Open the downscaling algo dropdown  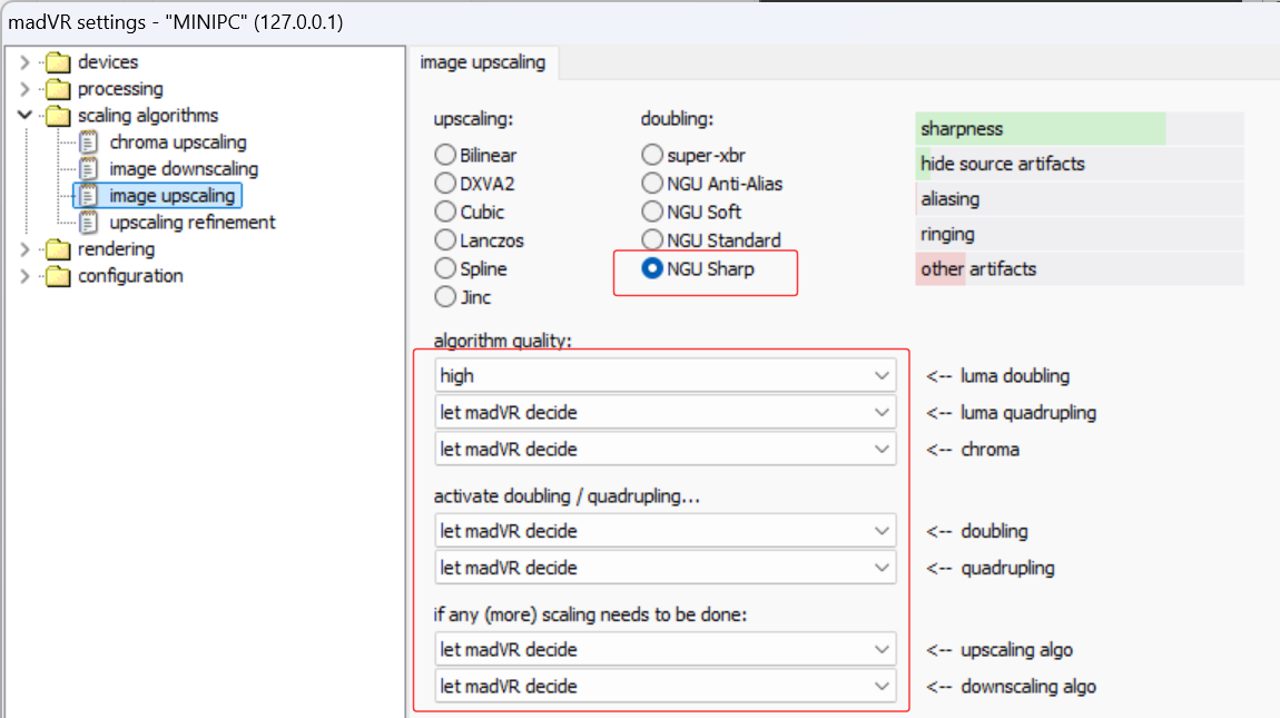coord(666,686)
